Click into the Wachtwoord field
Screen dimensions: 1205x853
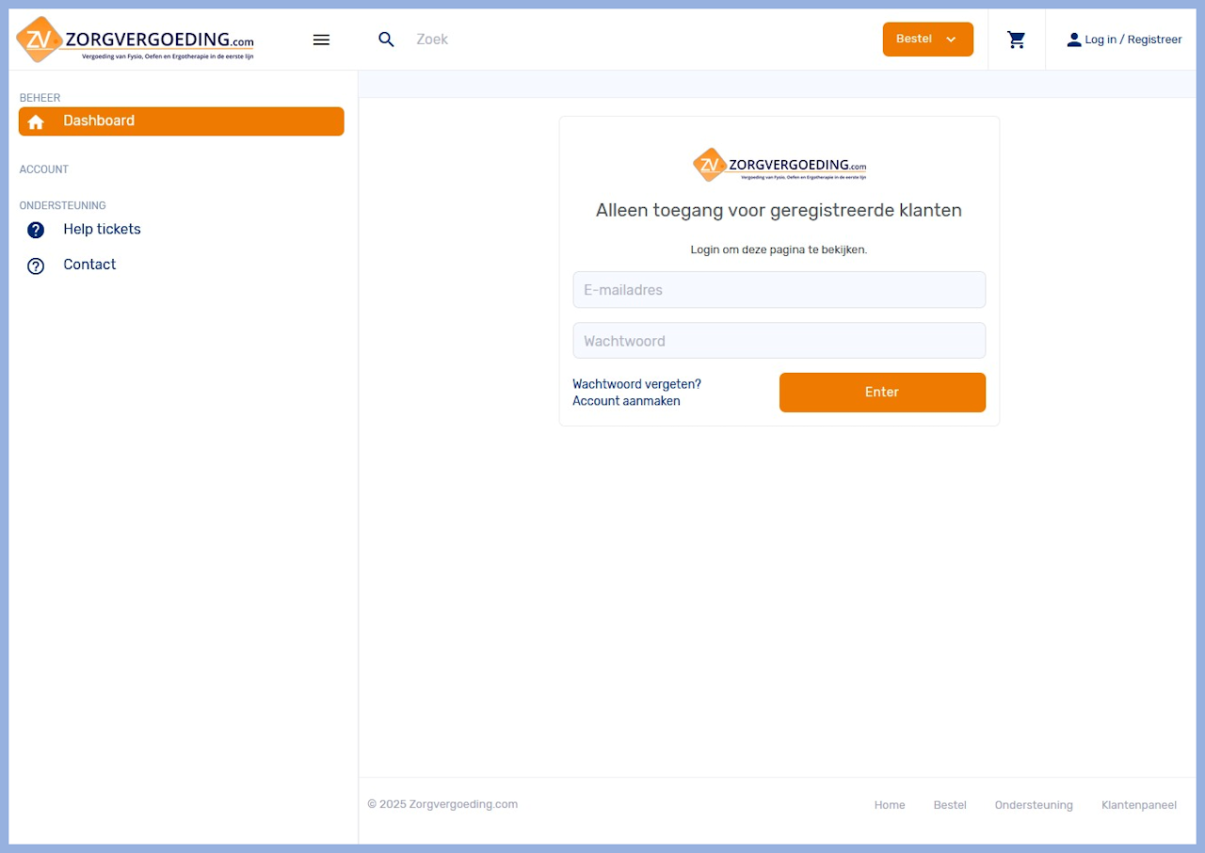click(779, 341)
